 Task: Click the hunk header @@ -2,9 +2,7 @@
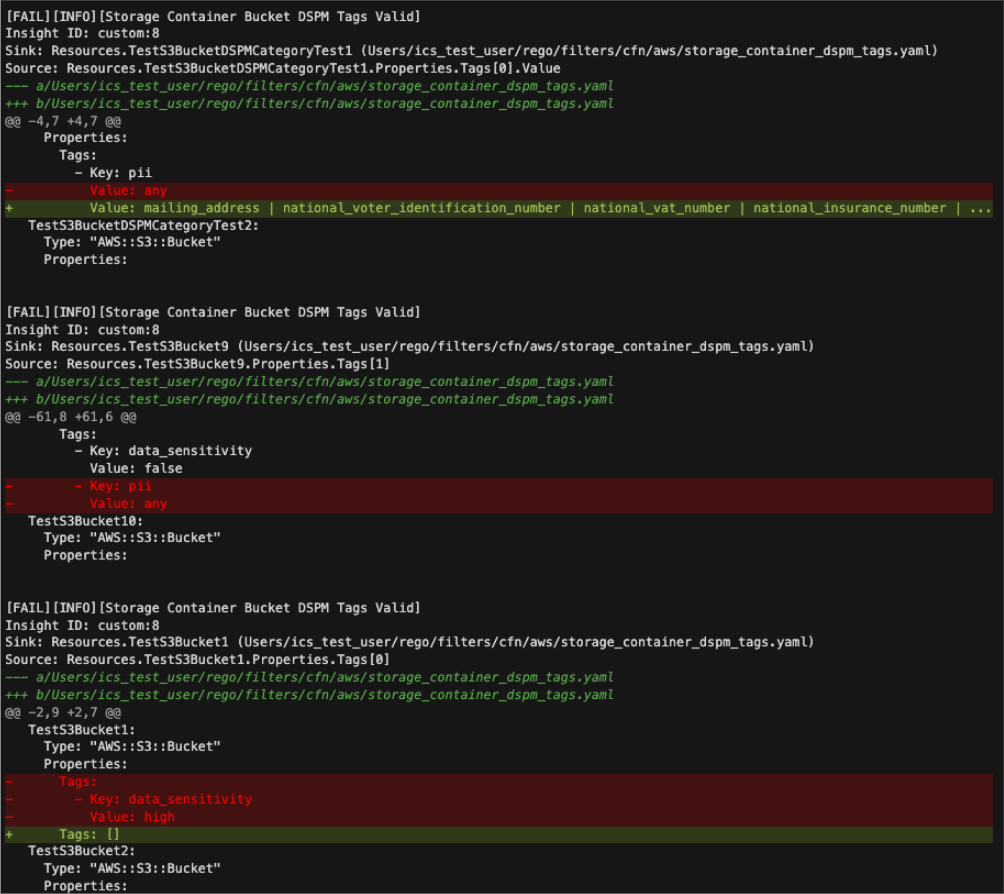(x=63, y=712)
